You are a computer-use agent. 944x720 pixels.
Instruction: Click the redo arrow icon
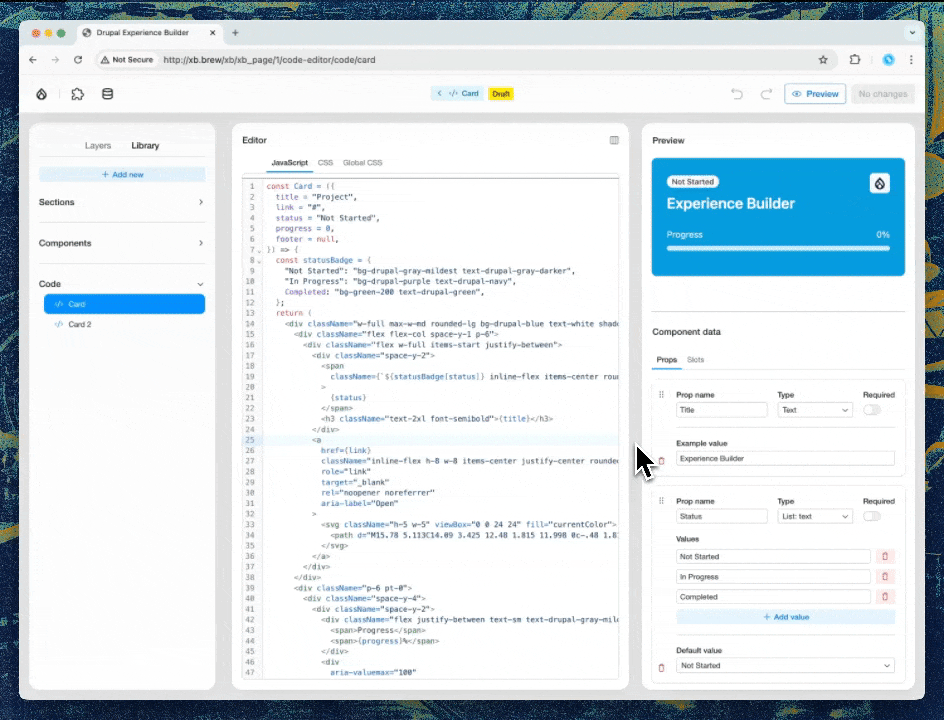(x=766, y=94)
